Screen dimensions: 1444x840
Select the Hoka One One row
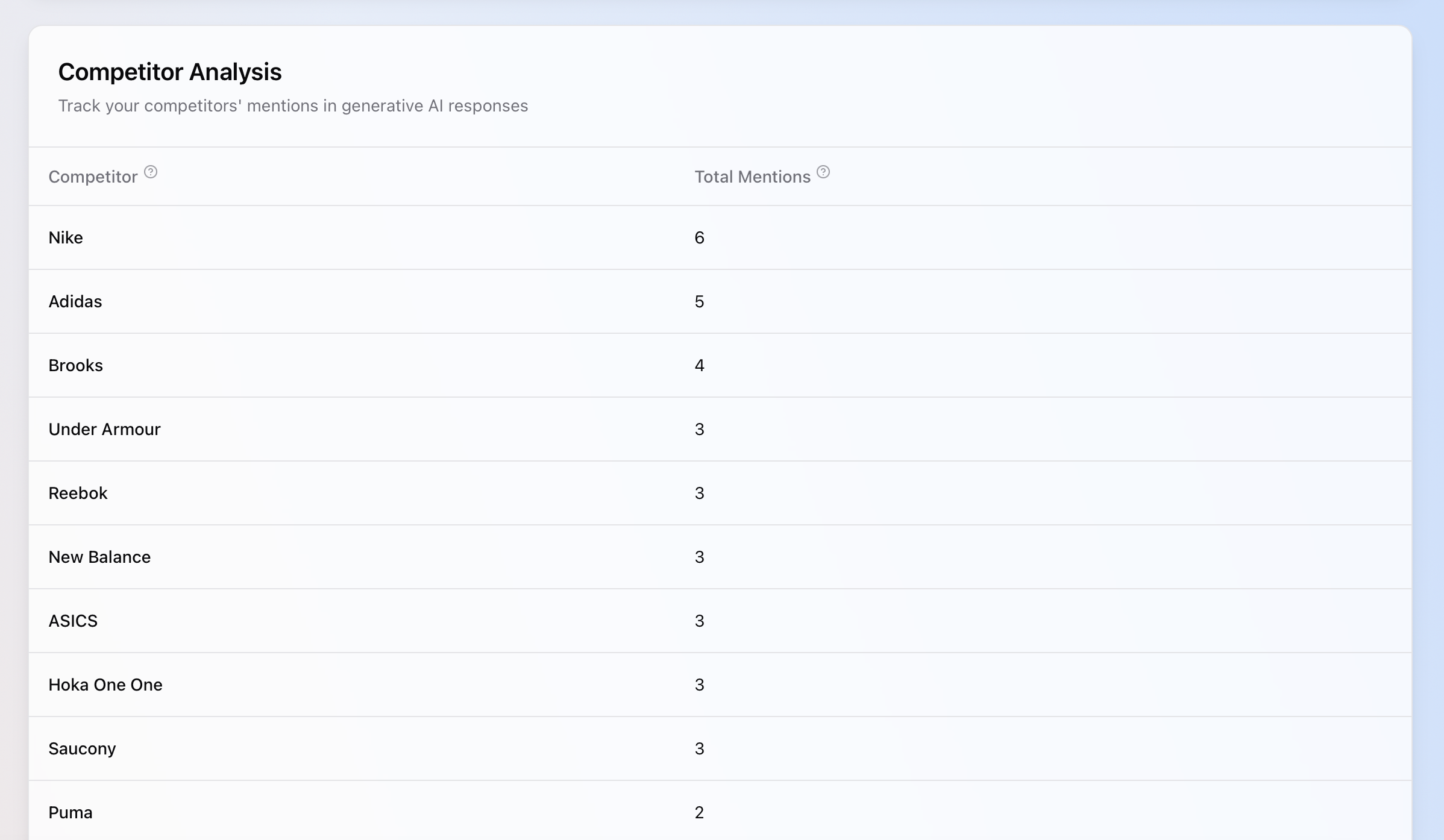(105, 685)
